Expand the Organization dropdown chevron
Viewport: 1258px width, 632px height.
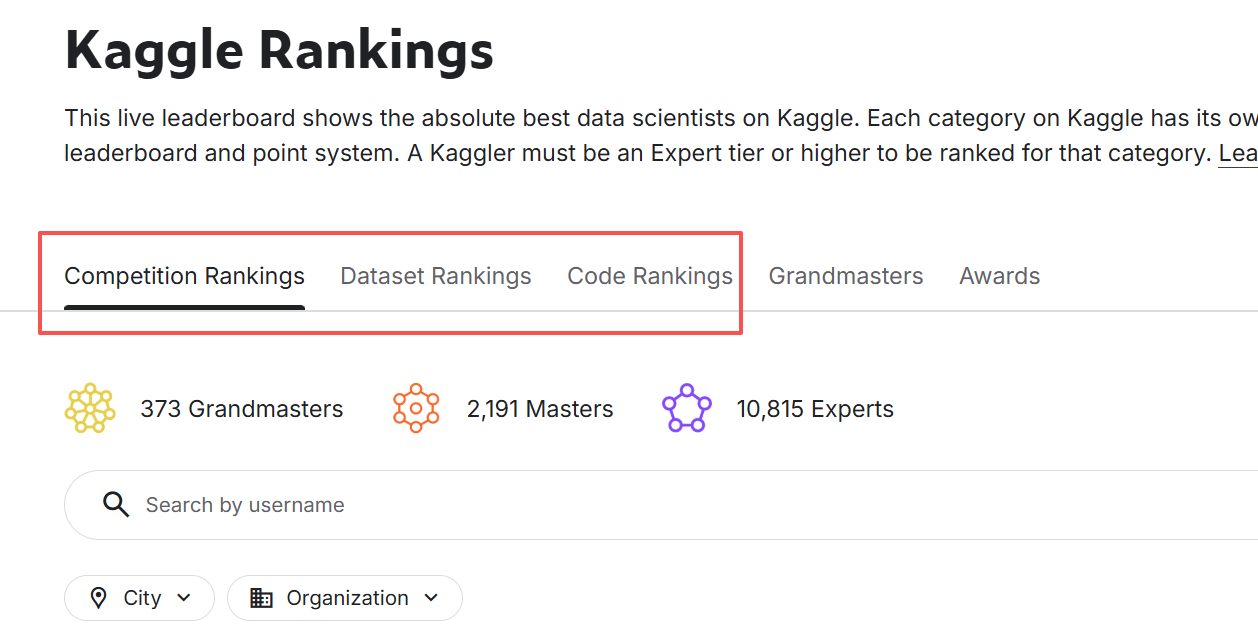click(x=431, y=598)
